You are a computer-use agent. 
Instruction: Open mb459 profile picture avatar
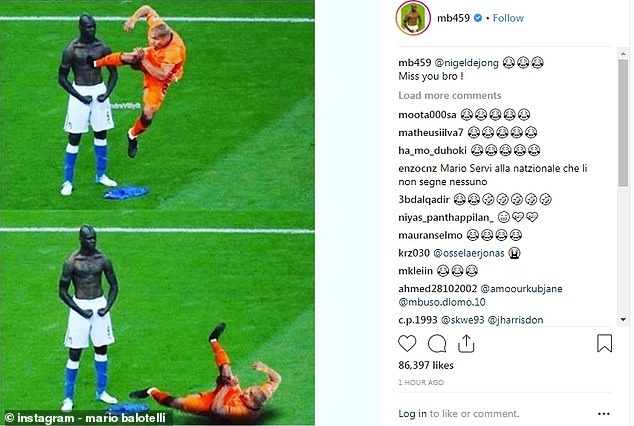click(413, 18)
